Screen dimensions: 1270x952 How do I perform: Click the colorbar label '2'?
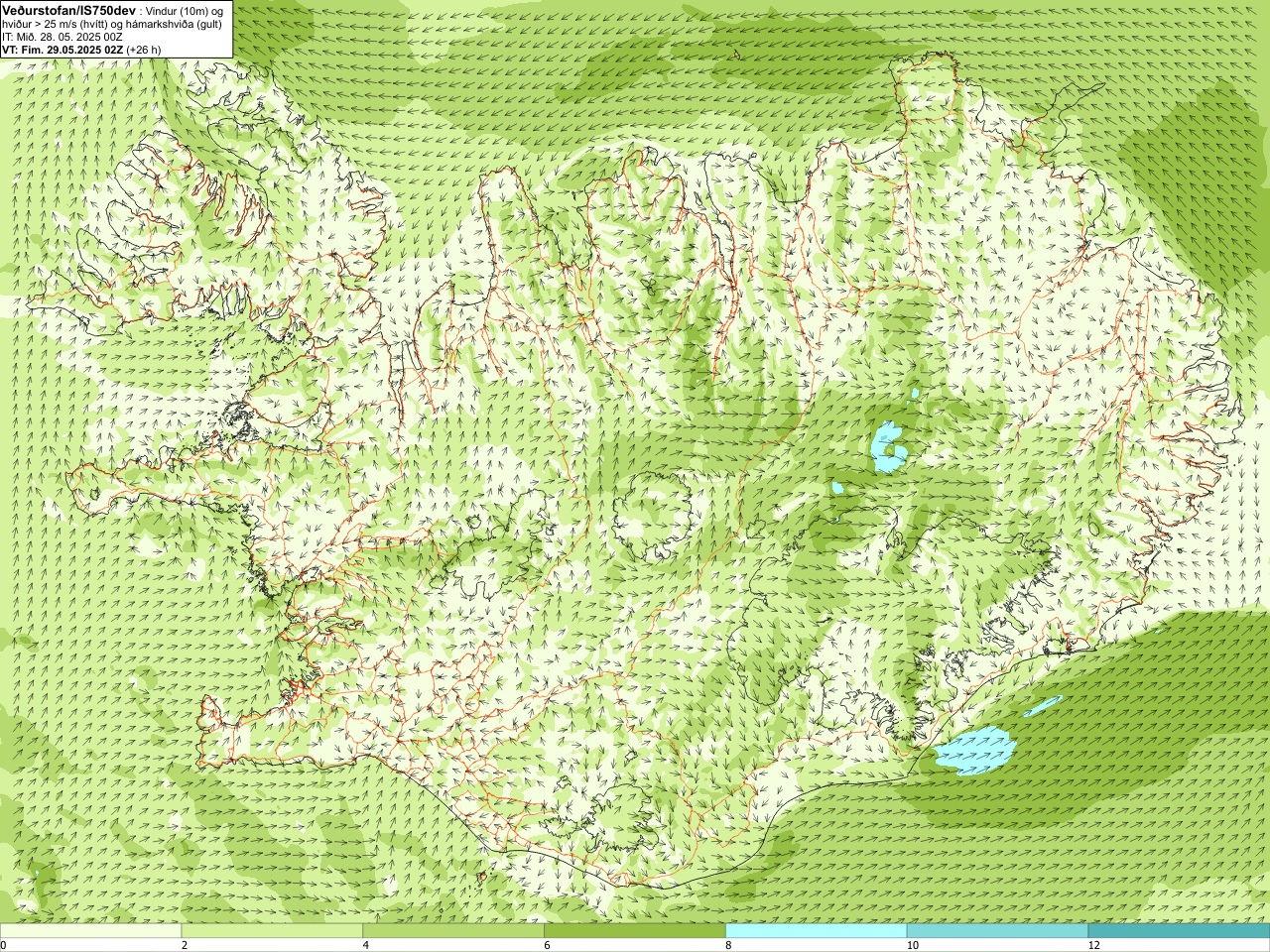[185, 945]
